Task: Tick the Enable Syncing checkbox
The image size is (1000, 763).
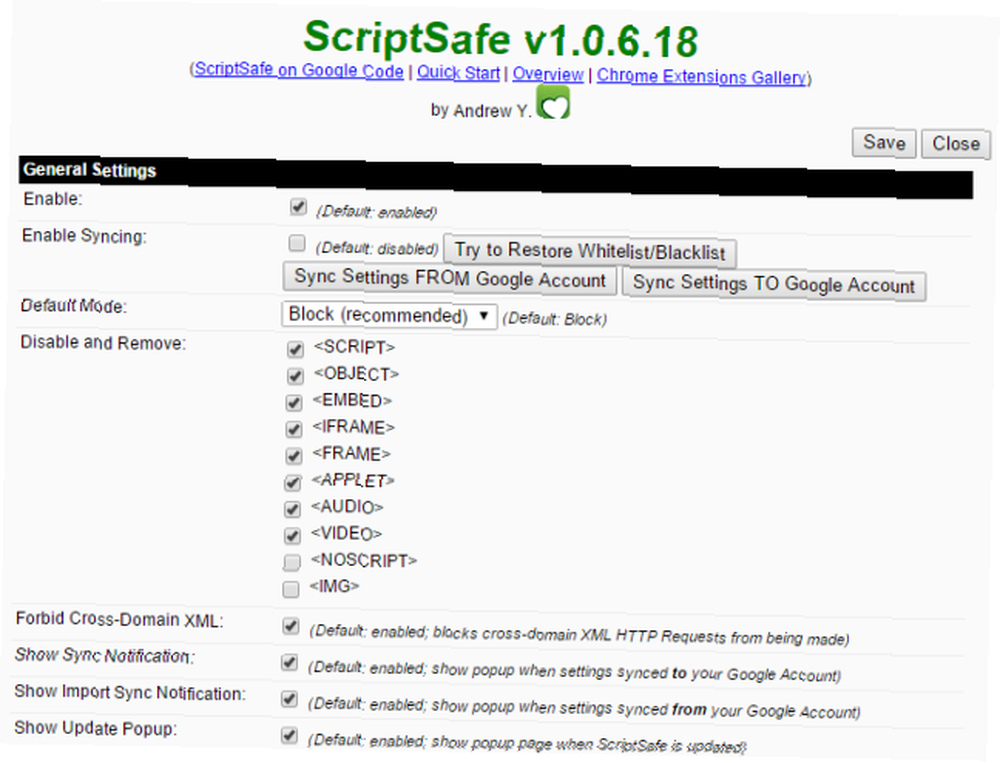Action: click(x=297, y=243)
